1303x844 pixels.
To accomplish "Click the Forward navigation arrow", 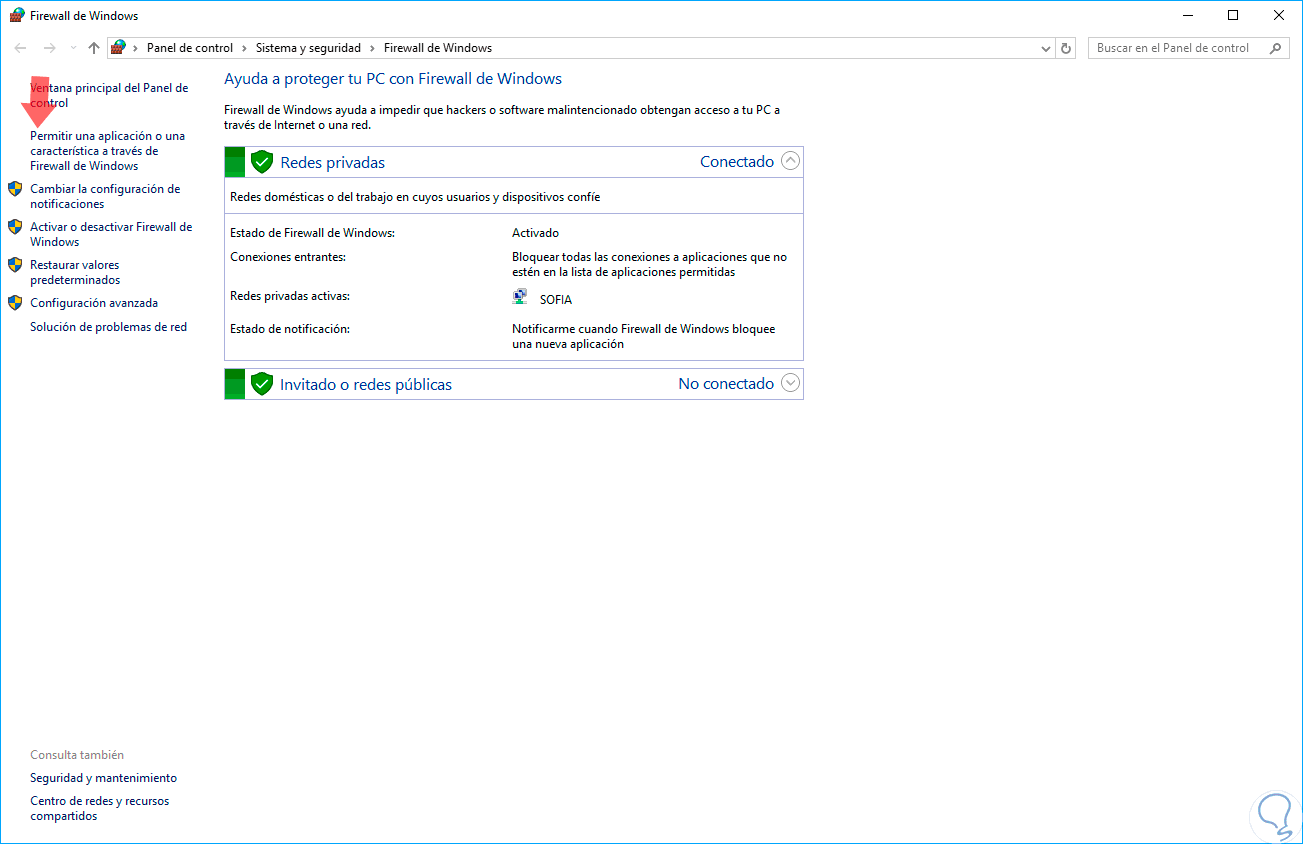I will (49, 48).
